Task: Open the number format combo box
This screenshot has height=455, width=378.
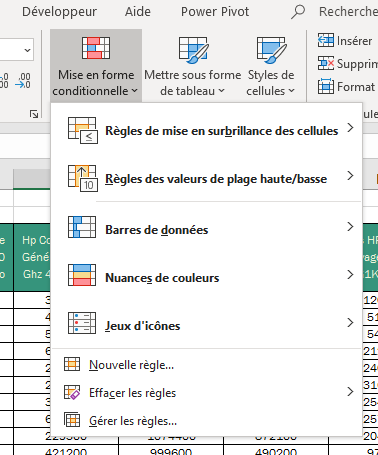Action: [17, 50]
